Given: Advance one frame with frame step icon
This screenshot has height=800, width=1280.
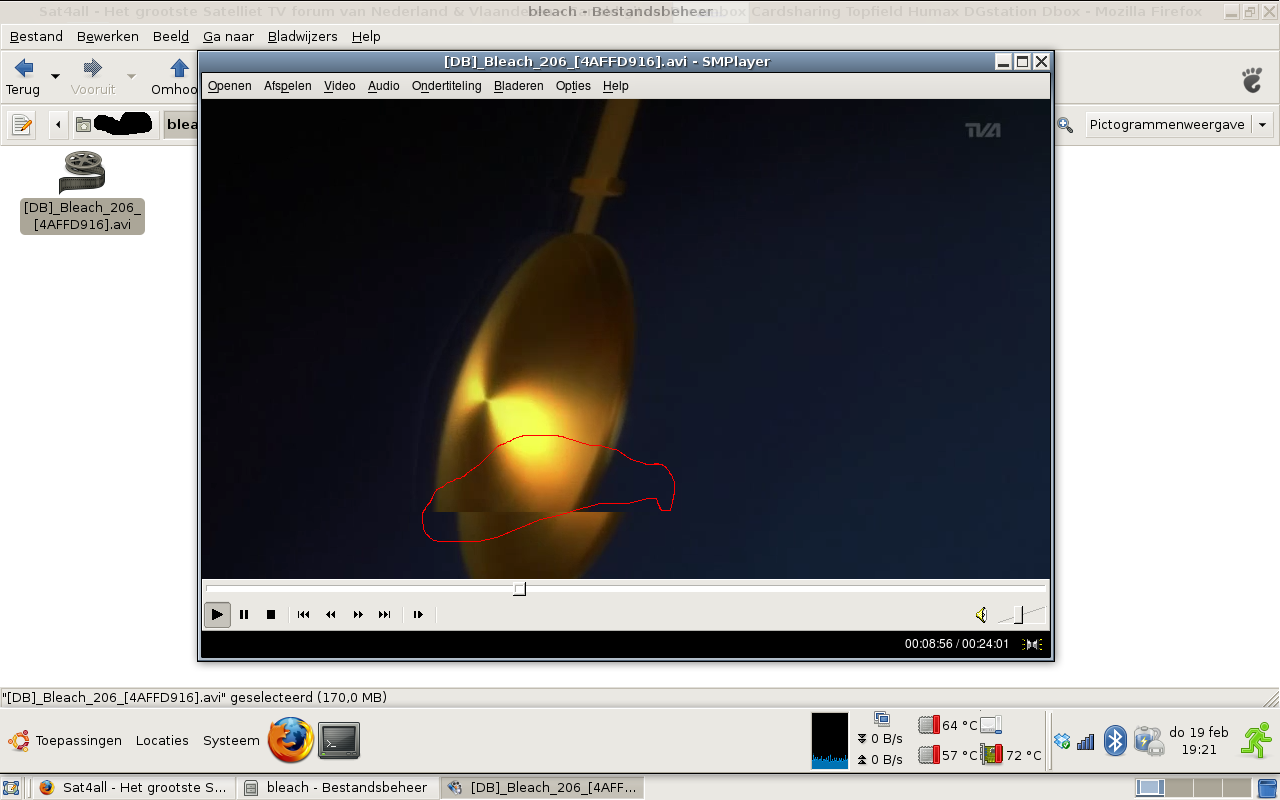Looking at the screenshot, I should pos(418,614).
